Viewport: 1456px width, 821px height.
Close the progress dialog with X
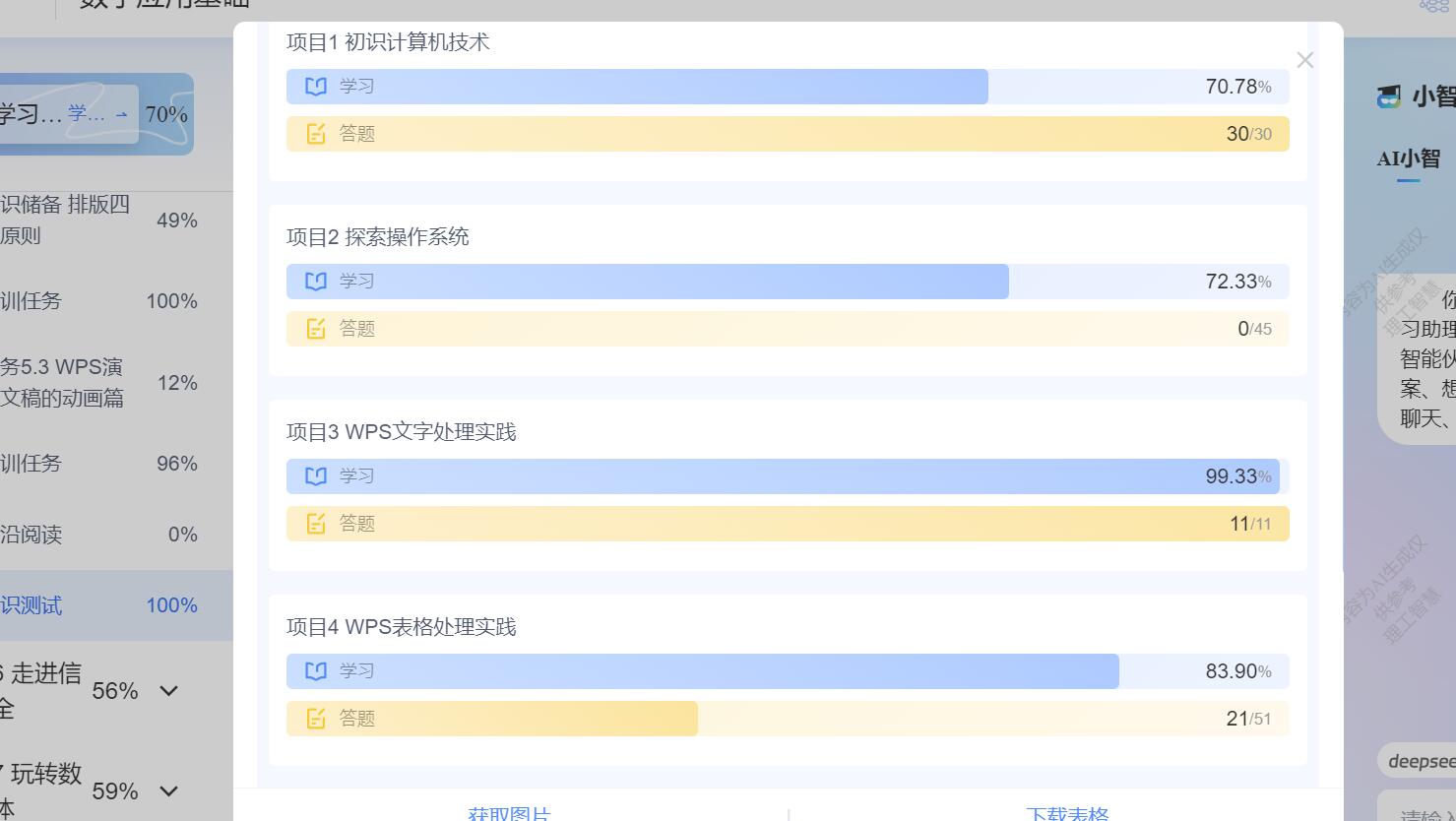1305,60
